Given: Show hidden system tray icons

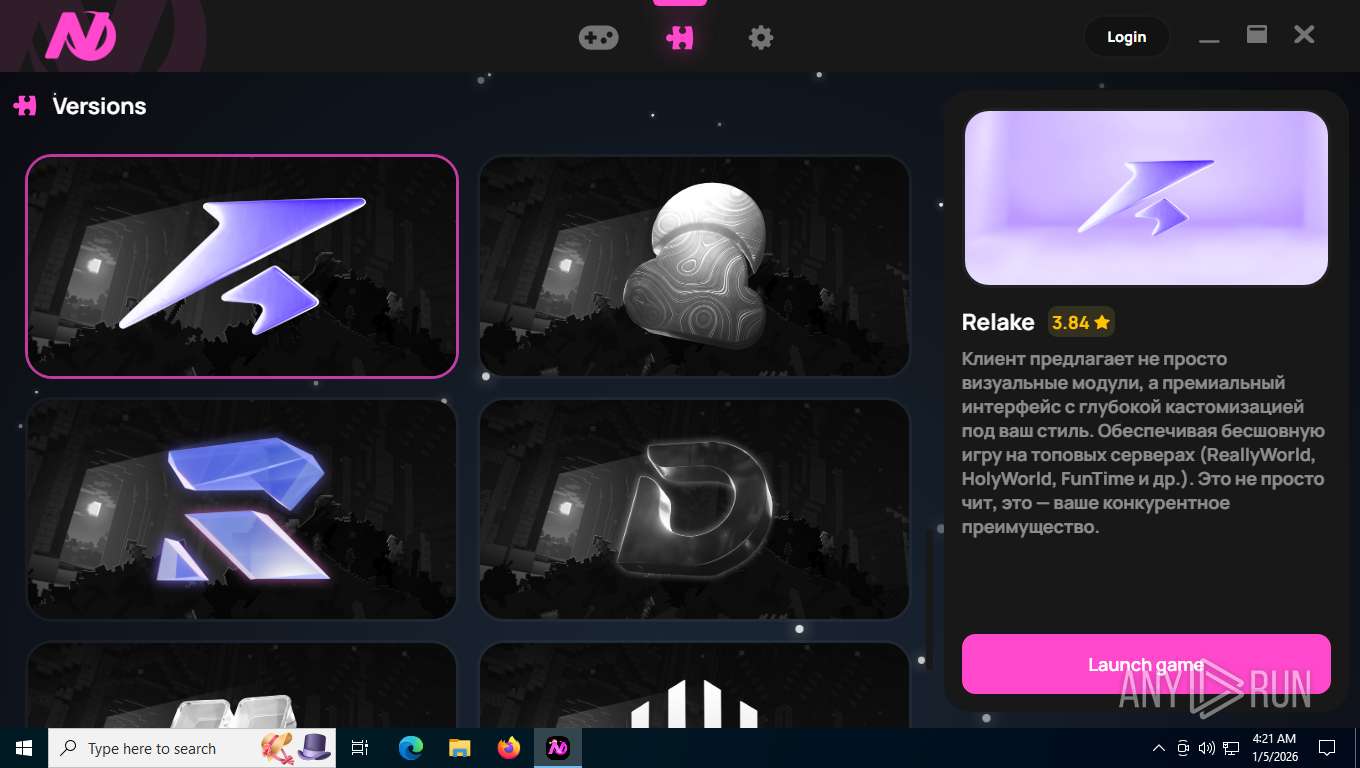Looking at the screenshot, I should coord(1159,748).
